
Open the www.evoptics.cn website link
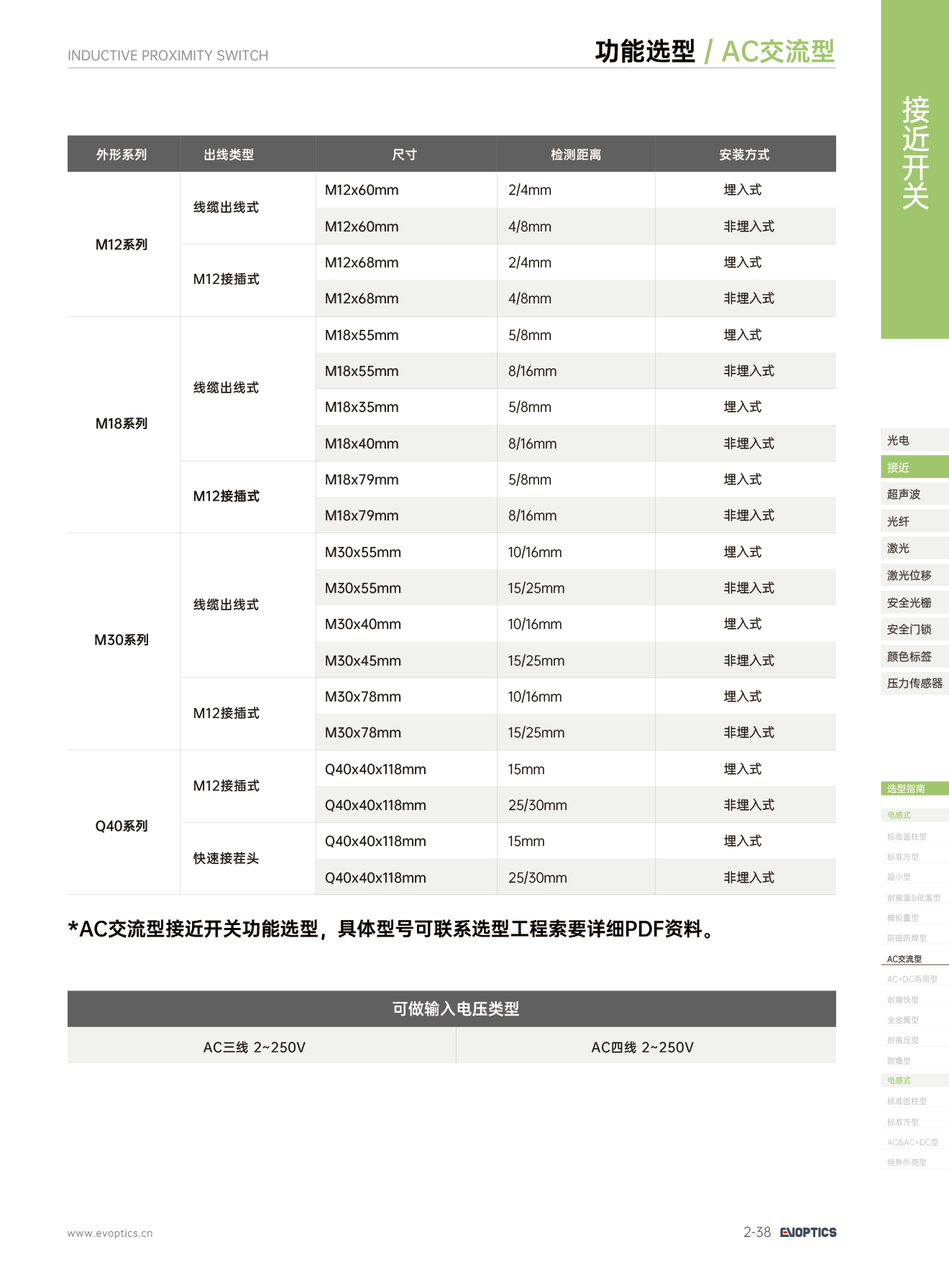pos(110,1233)
